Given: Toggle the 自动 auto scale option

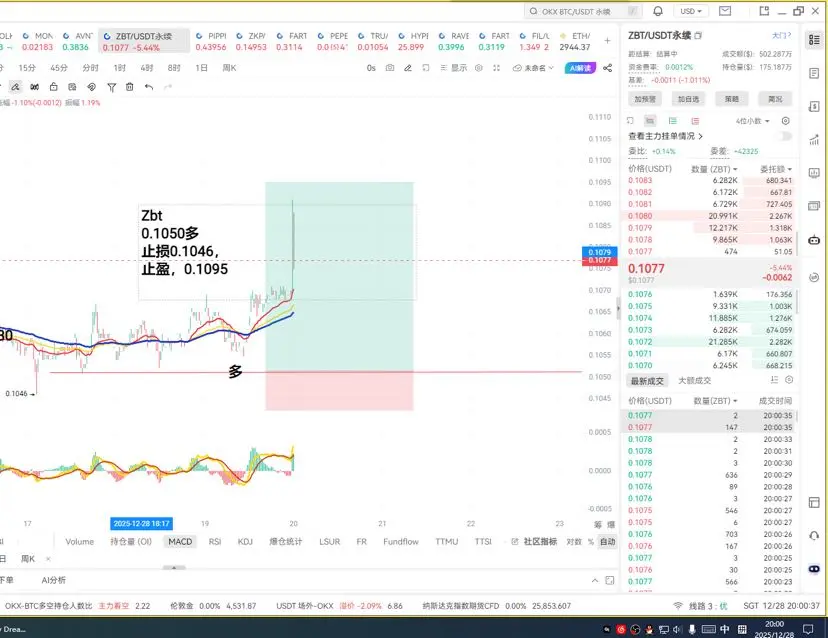Looking at the screenshot, I should [x=608, y=542].
